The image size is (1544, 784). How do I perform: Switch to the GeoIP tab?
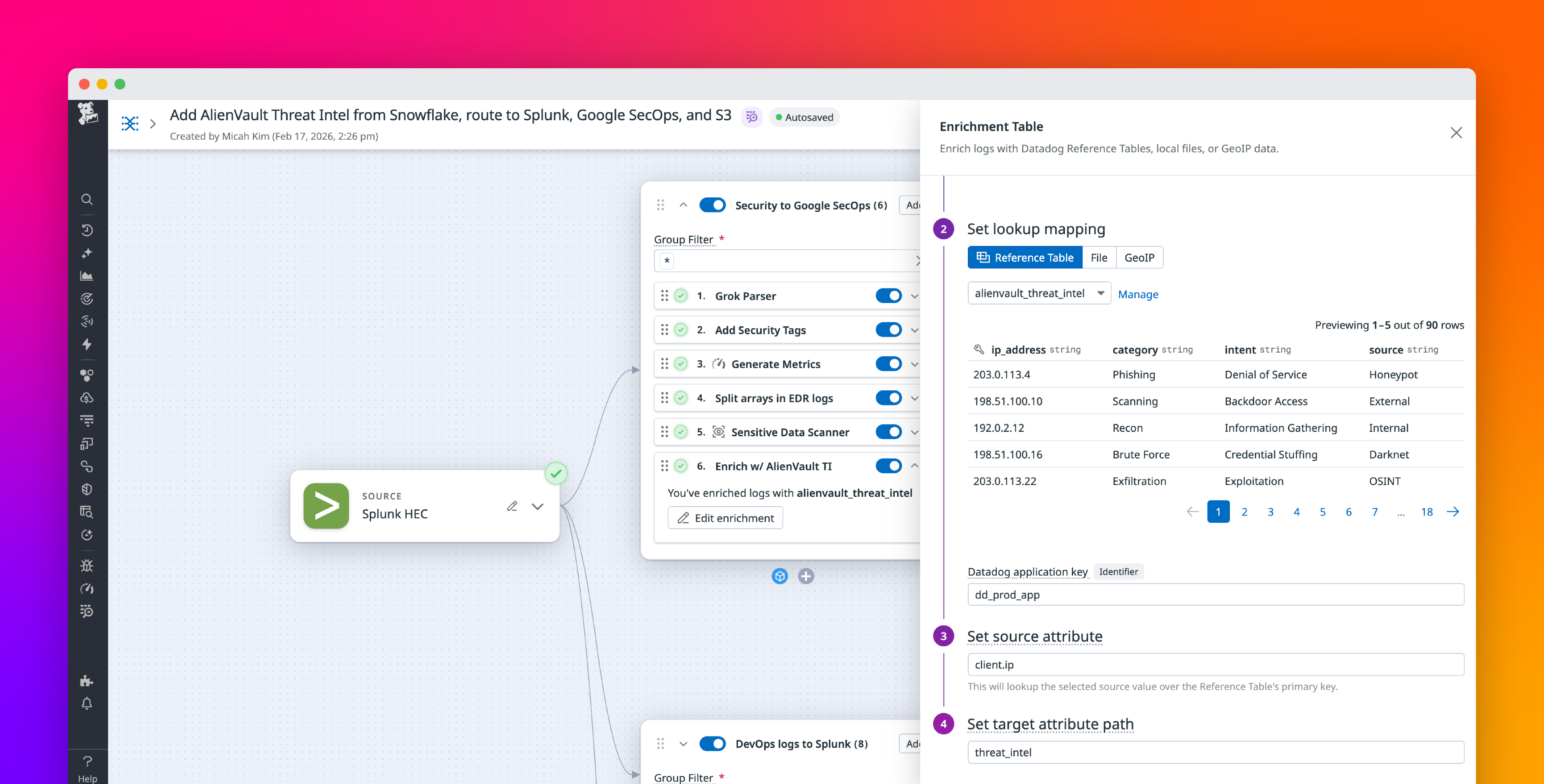click(x=1139, y=258)
